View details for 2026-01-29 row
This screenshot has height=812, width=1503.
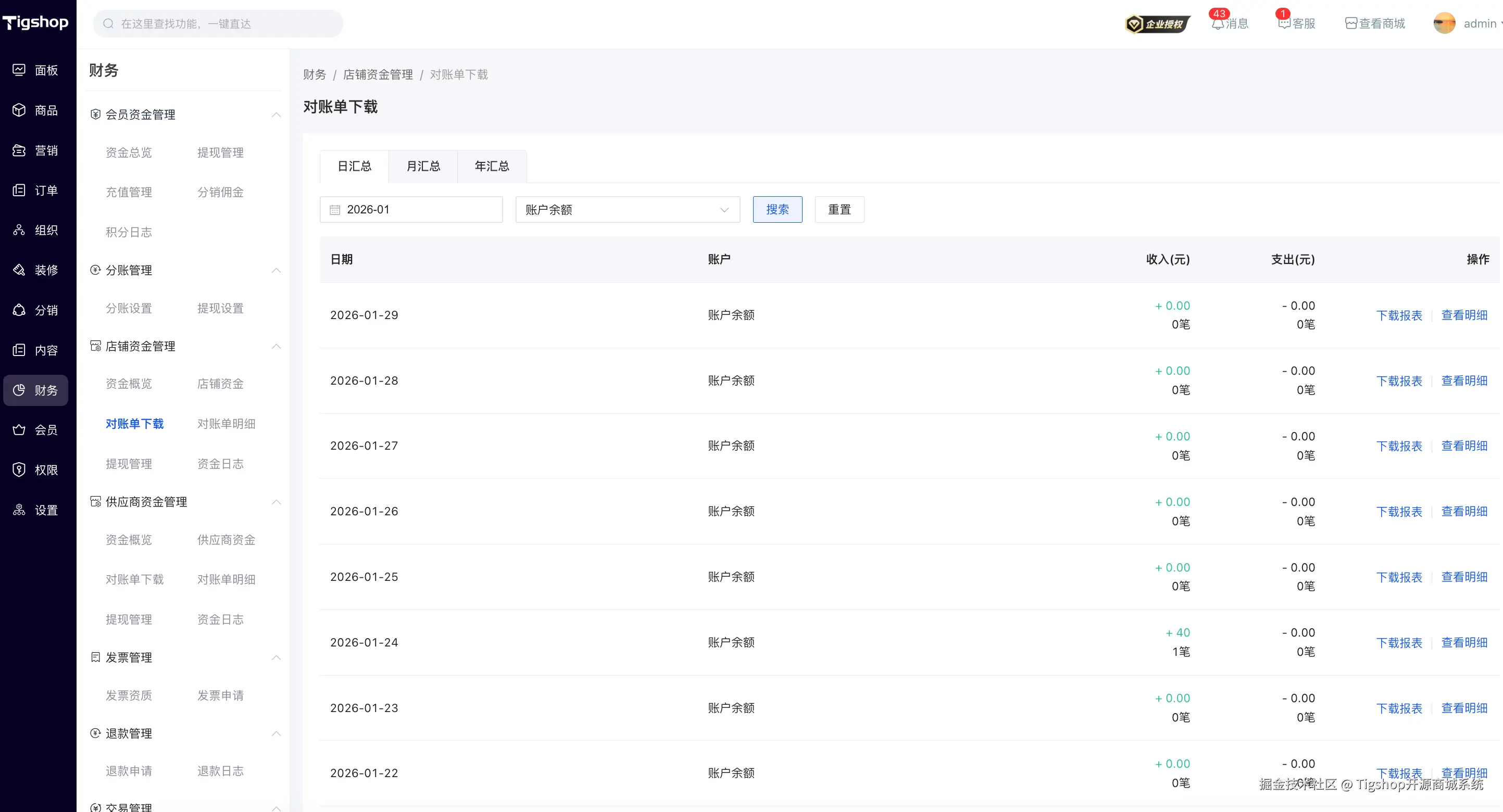coord(1464,315)
